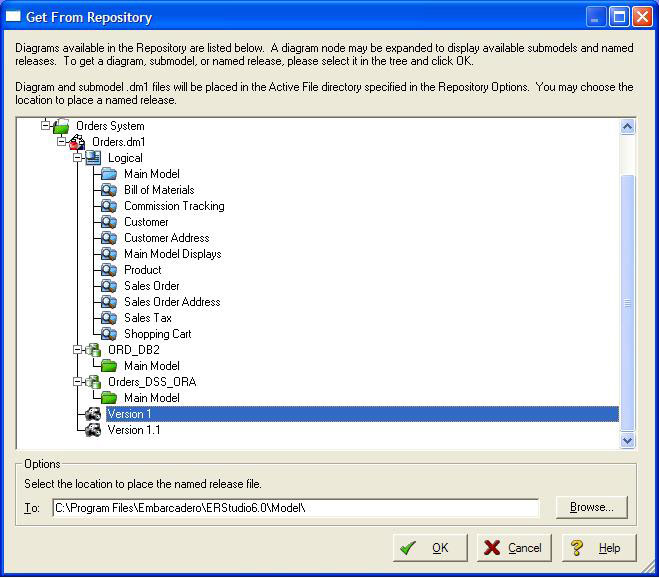
Task: Select the Sales Order submodel
Action: point(152,286)
